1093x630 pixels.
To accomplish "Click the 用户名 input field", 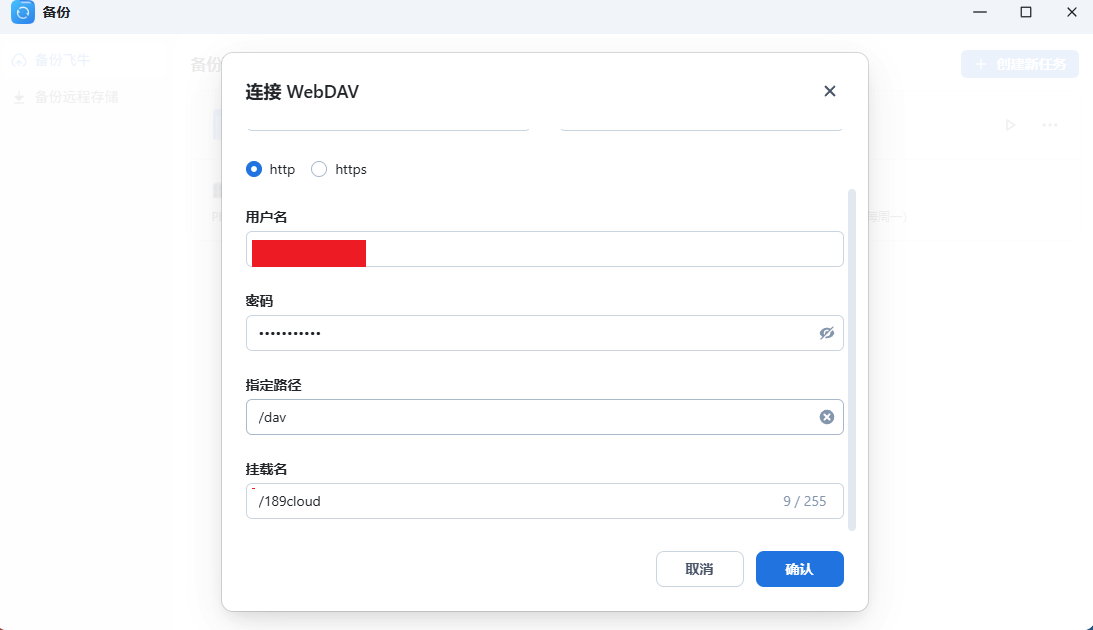I will [x=600, y=250].
